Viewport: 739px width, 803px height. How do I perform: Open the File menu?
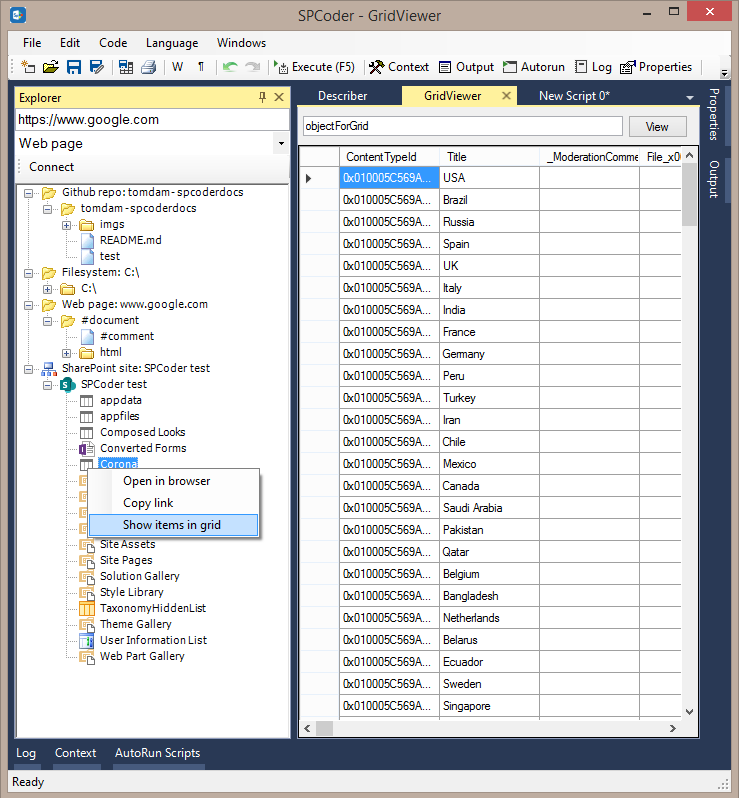[32, 43]
